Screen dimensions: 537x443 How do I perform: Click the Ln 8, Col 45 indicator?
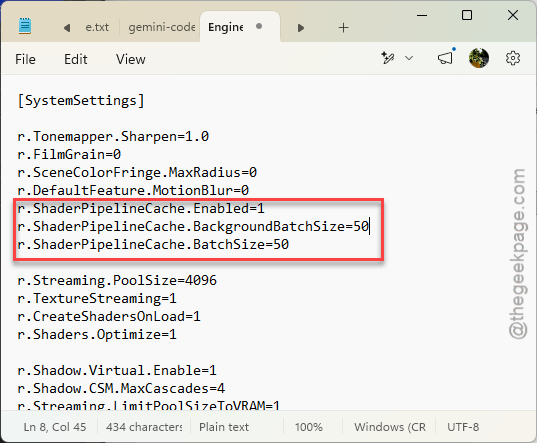[x=55, y=427]
